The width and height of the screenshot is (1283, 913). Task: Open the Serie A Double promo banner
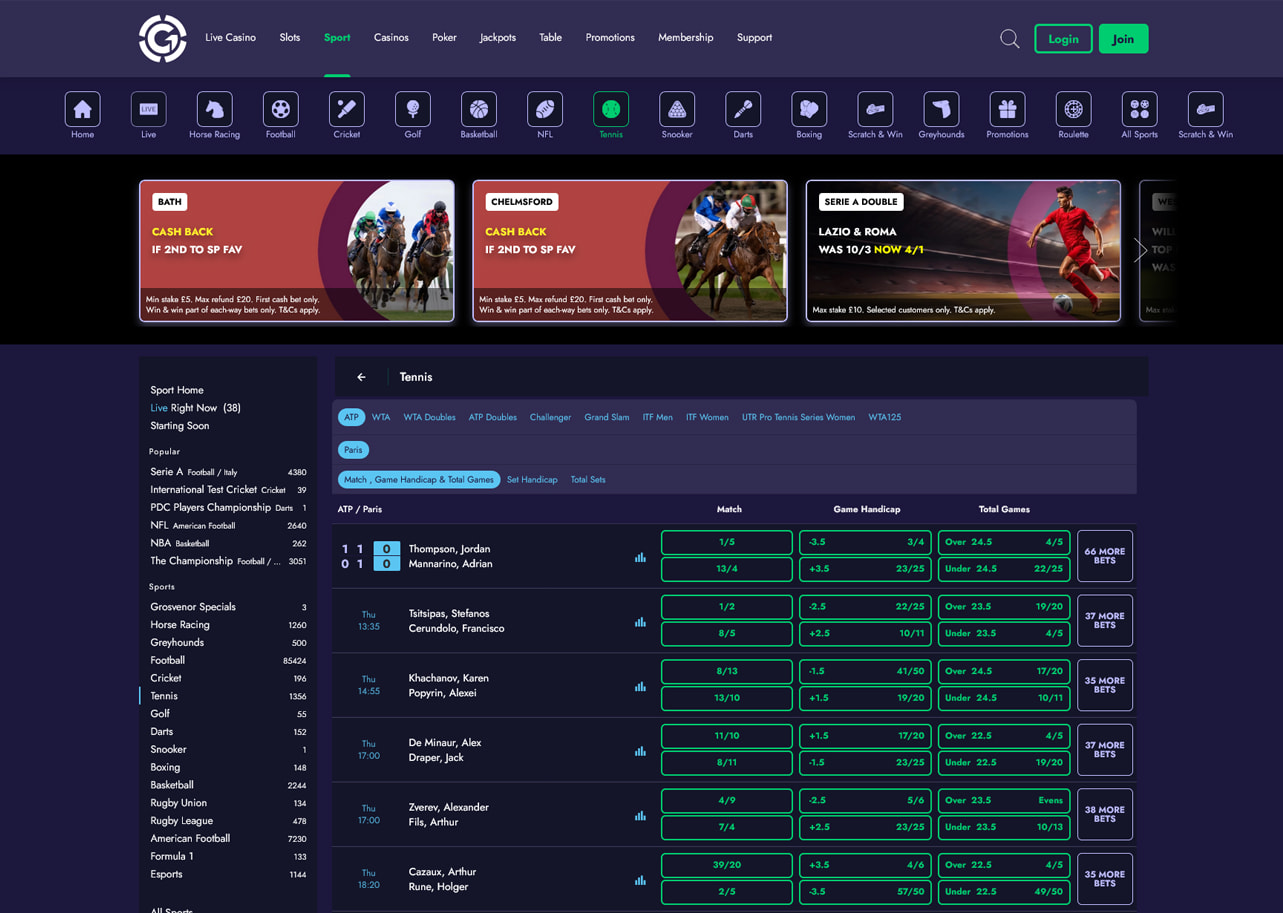[x=963, y=251]
